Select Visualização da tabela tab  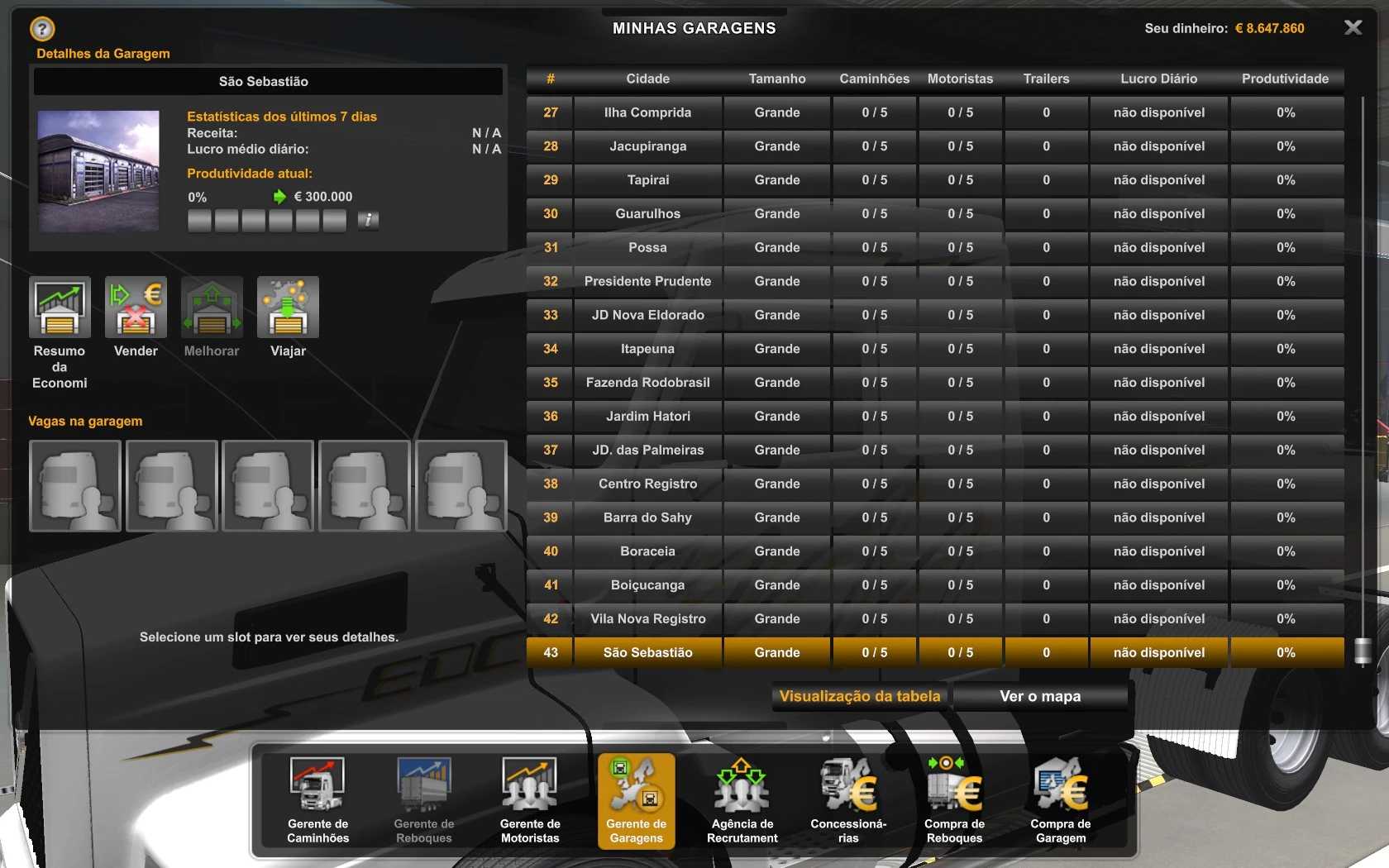click(860, 696)
